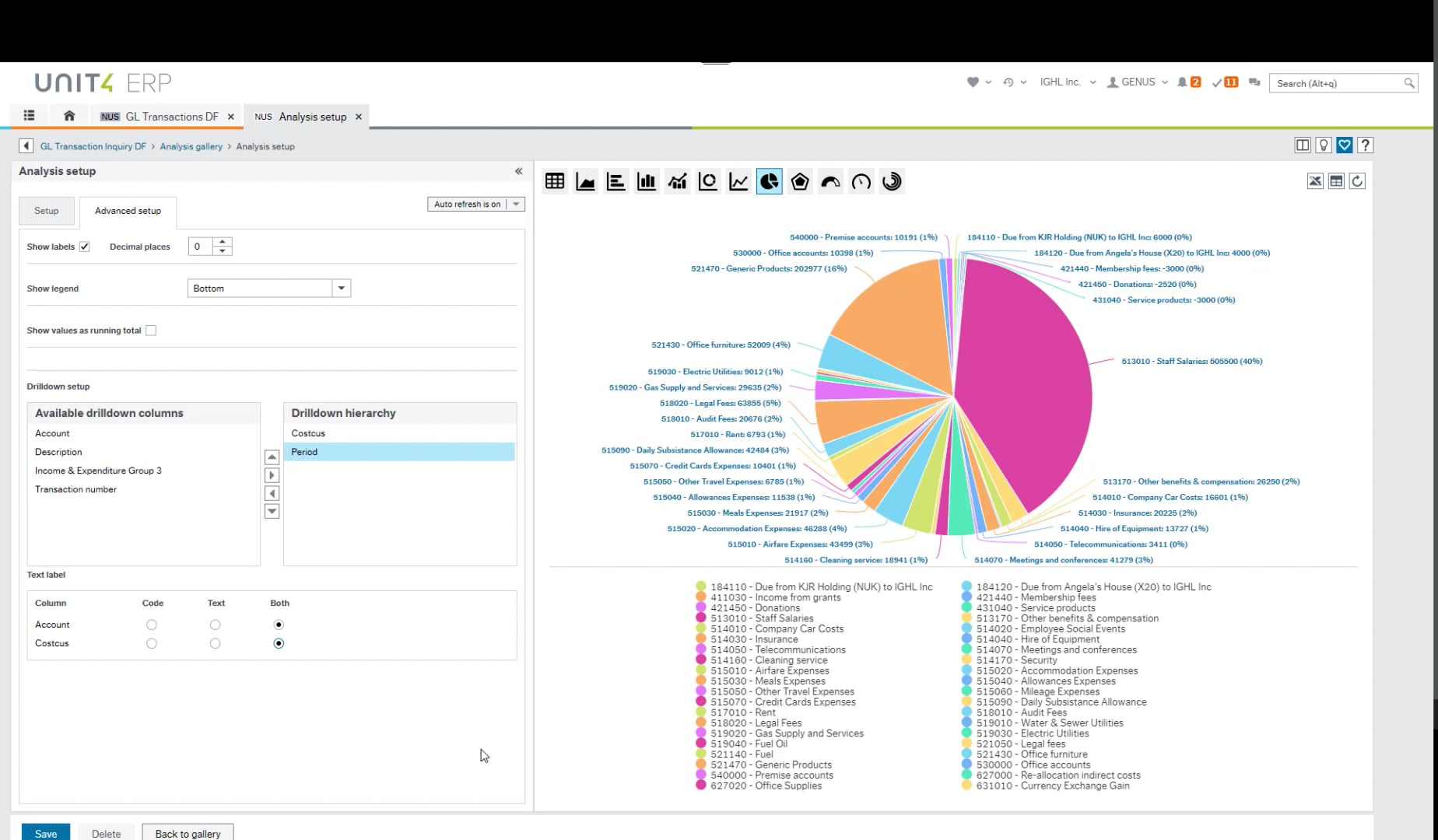This screenshot has height=840, width=1438.
Task: Pick the radial spiral chart icon
Action: click(892, 181)
